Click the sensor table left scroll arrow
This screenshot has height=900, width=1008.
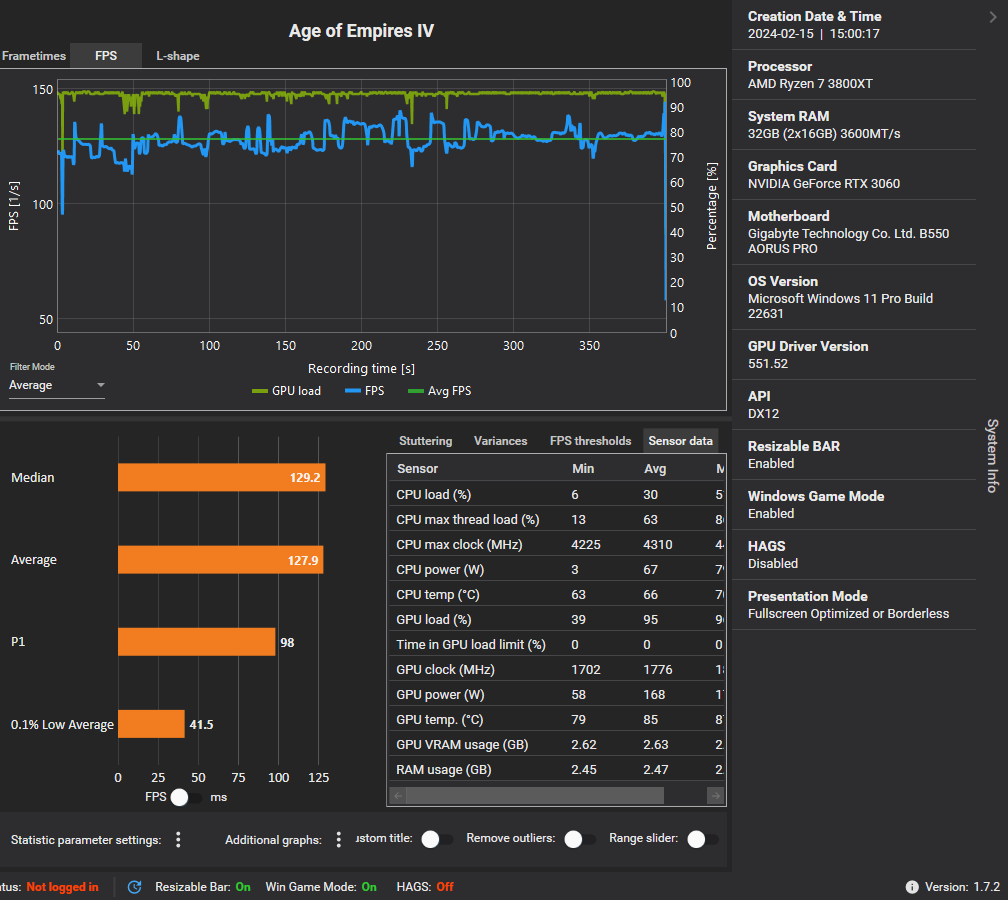tap(398, 796)
